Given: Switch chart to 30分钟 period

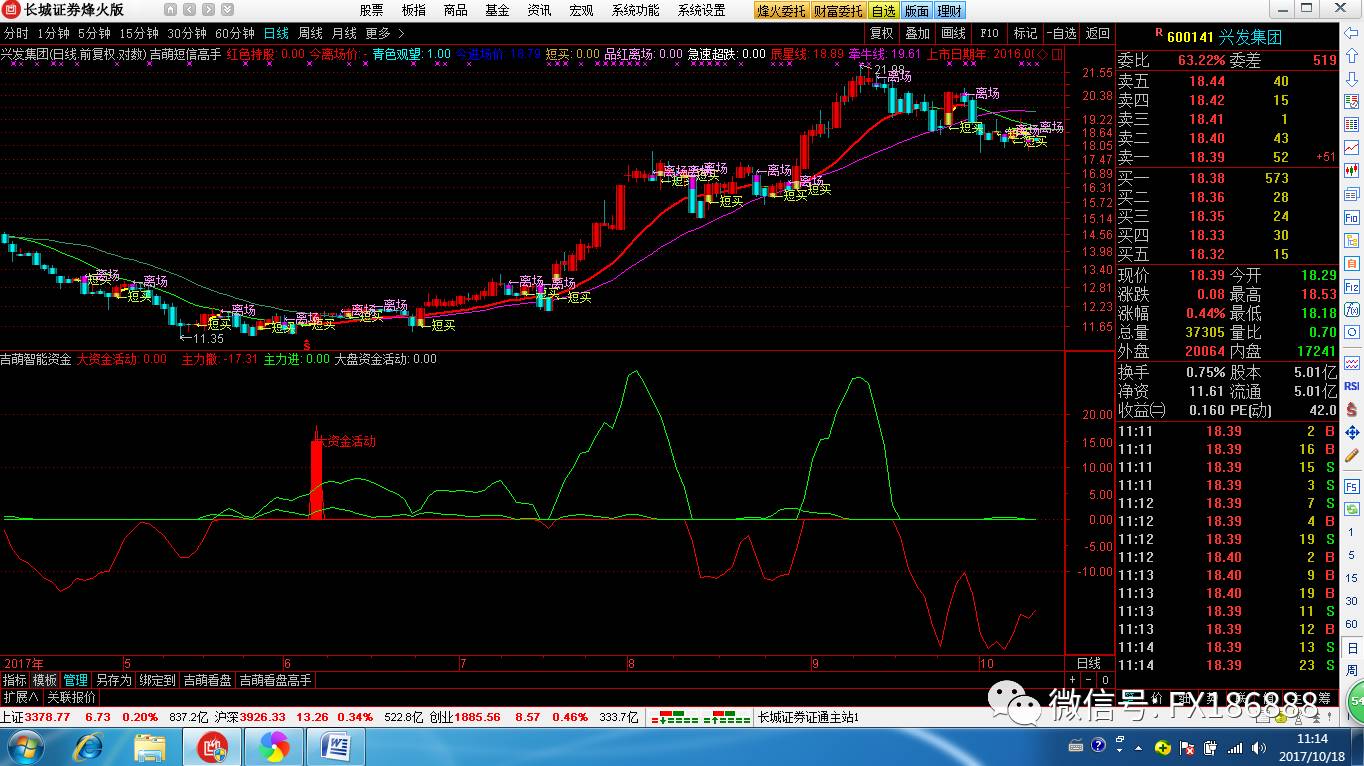Looking at the screenshot, I should [x=187, y=33].
